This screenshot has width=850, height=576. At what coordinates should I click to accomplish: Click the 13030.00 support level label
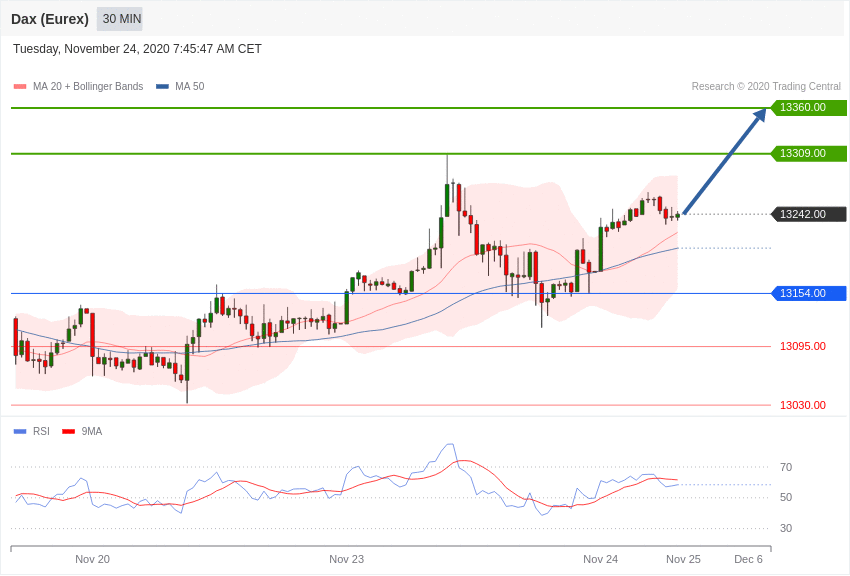coord(803,405)
